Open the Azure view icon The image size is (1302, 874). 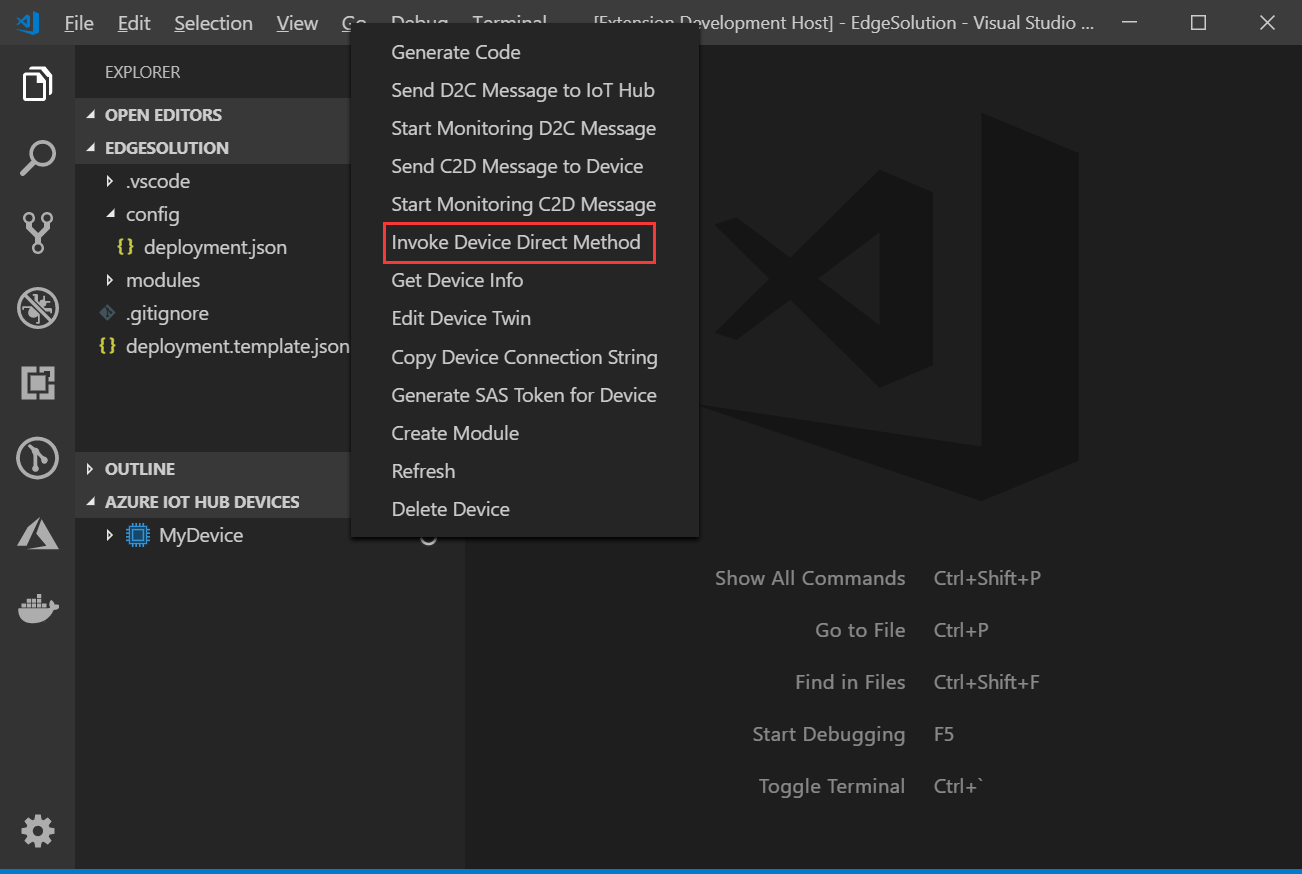click(37, 533)
